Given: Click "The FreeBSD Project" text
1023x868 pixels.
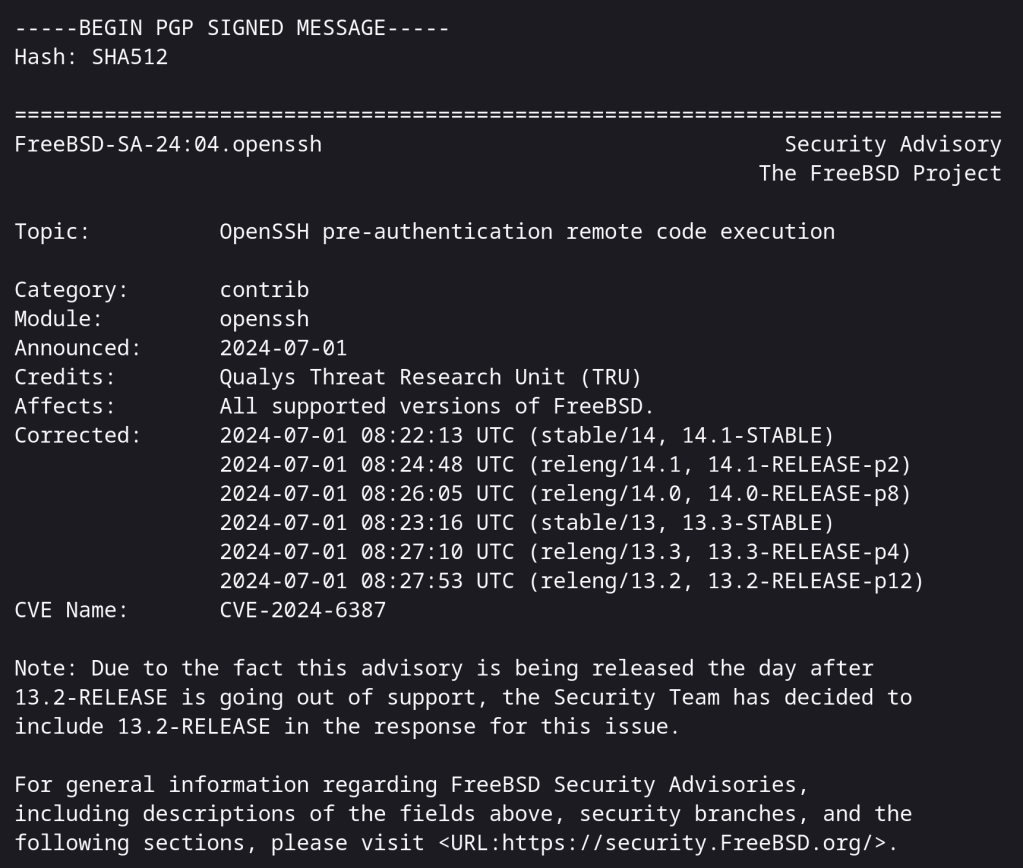Looking at the screenshot, I should (879, 173).
